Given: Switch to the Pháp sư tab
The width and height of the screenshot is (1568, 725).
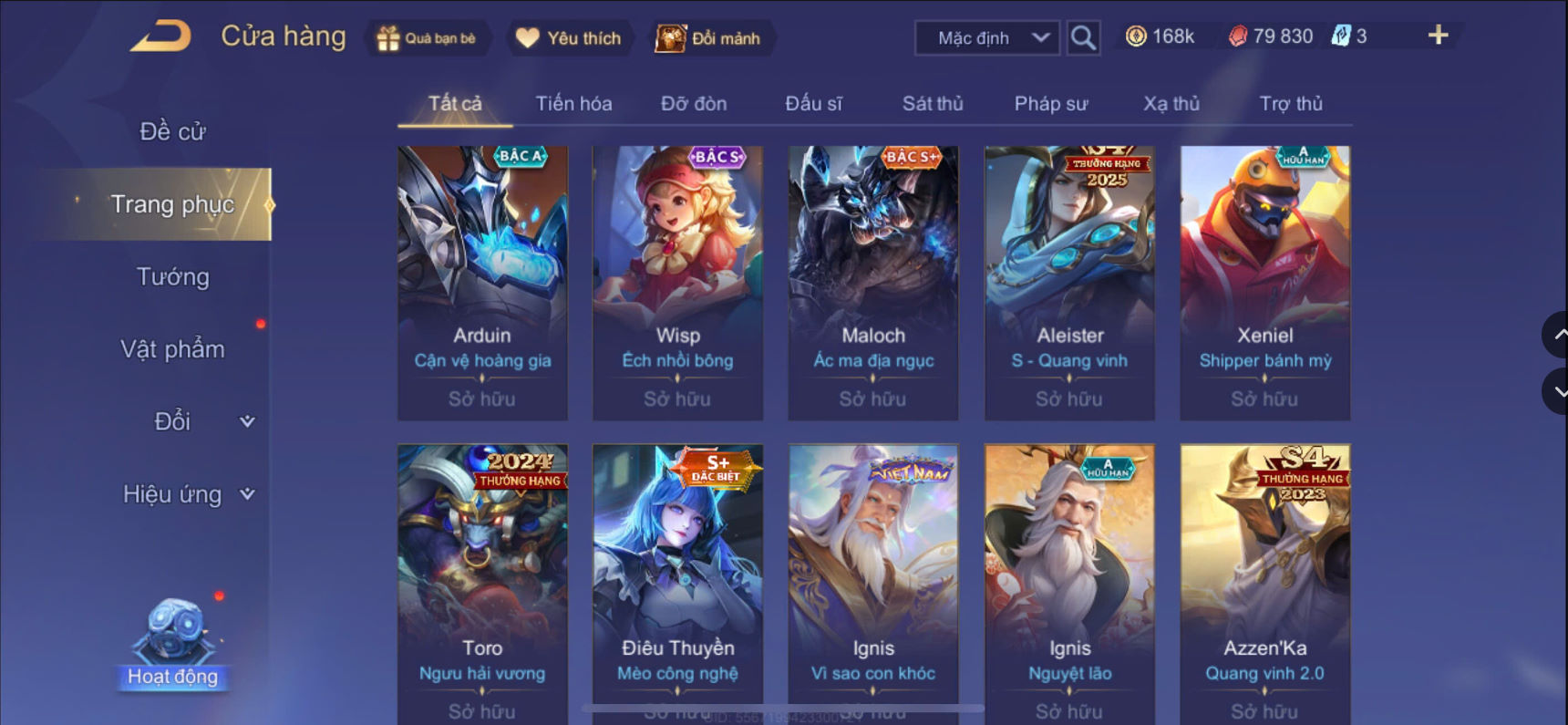Looking at the screenshot, I should pos(1051,104).
